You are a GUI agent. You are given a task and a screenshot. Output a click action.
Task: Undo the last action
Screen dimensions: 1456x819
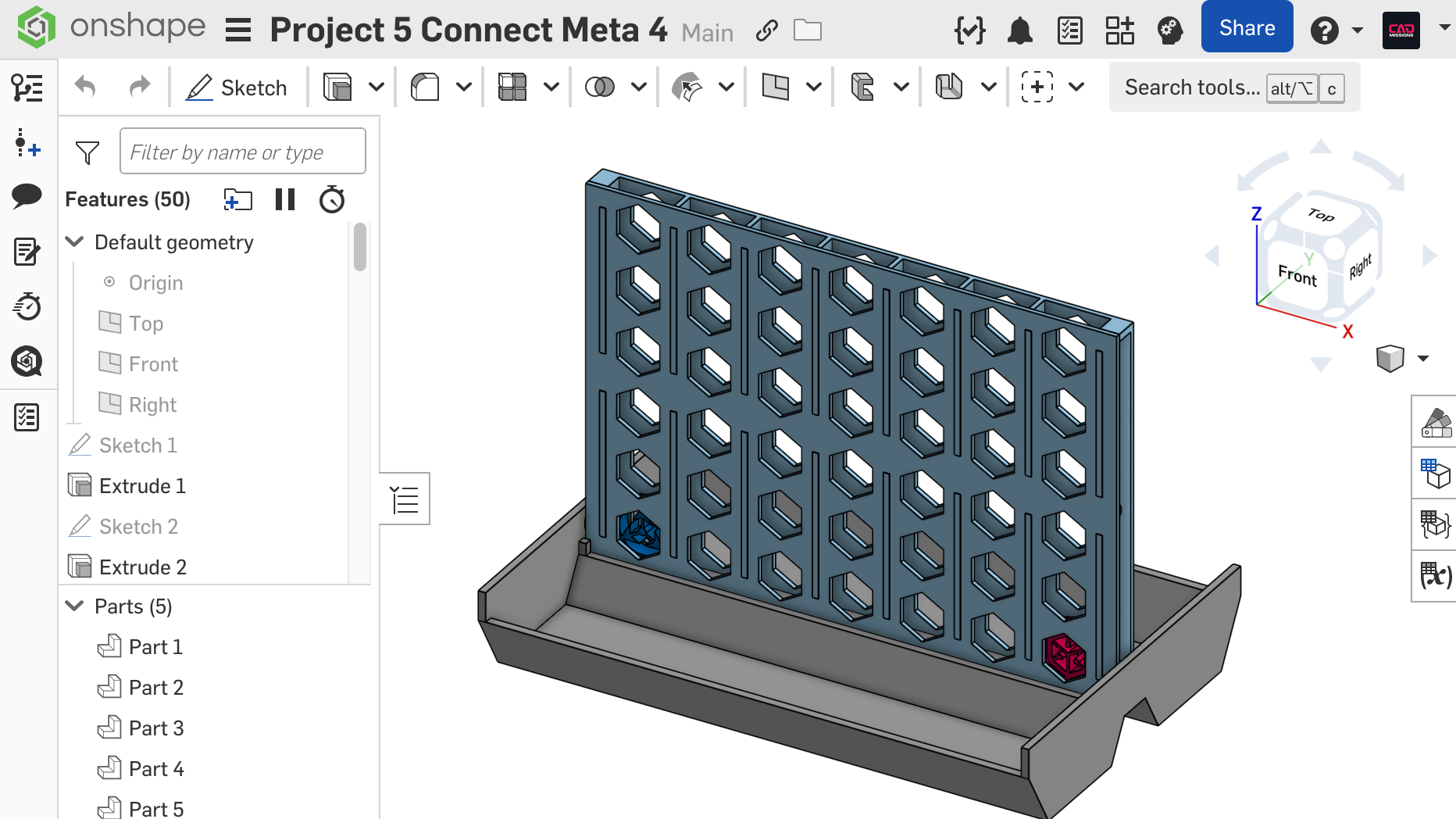[x=85, y=87]
